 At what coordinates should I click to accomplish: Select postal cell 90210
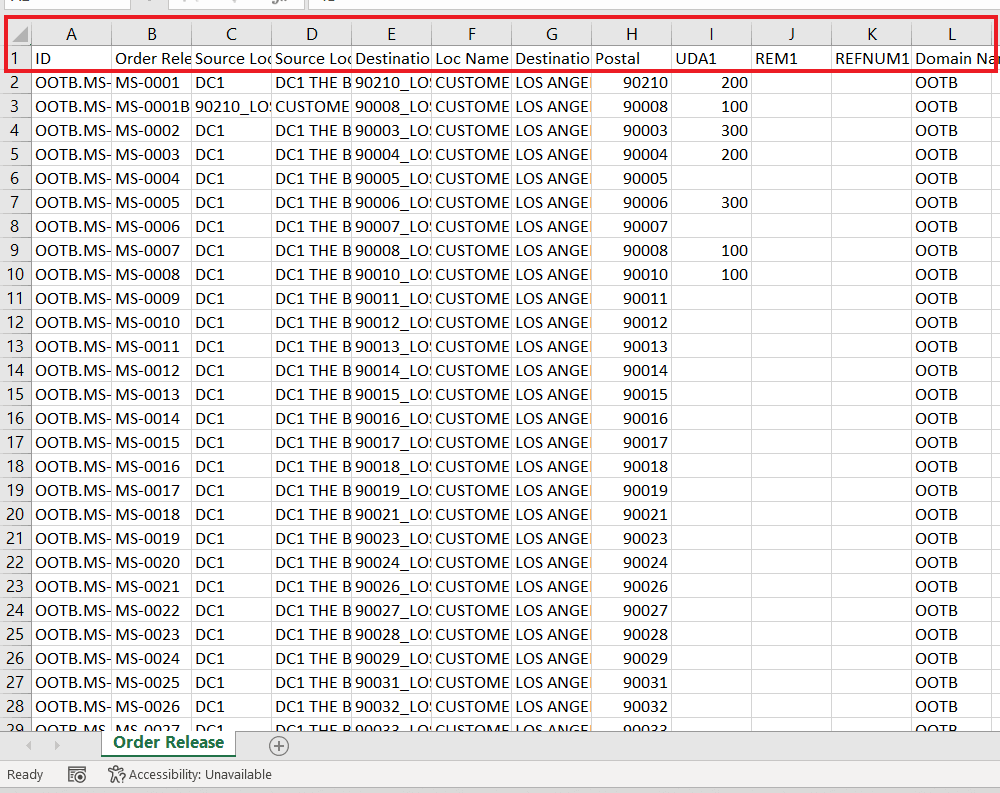coord(632,82)
